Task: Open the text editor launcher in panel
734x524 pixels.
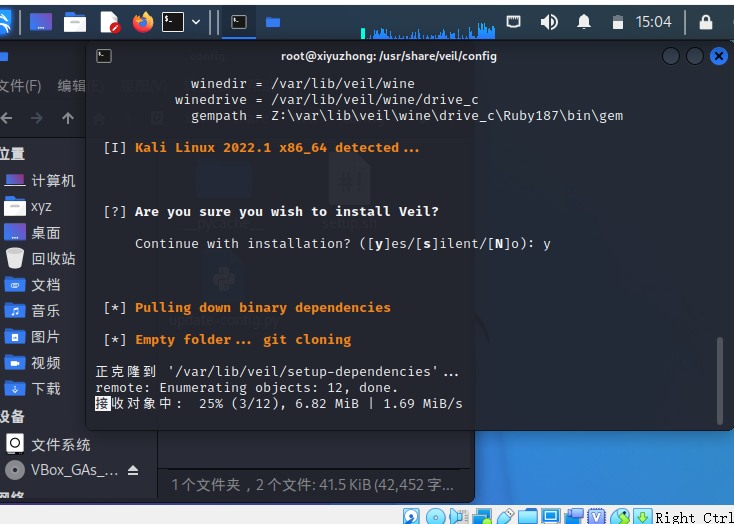Action: (110, 22)
